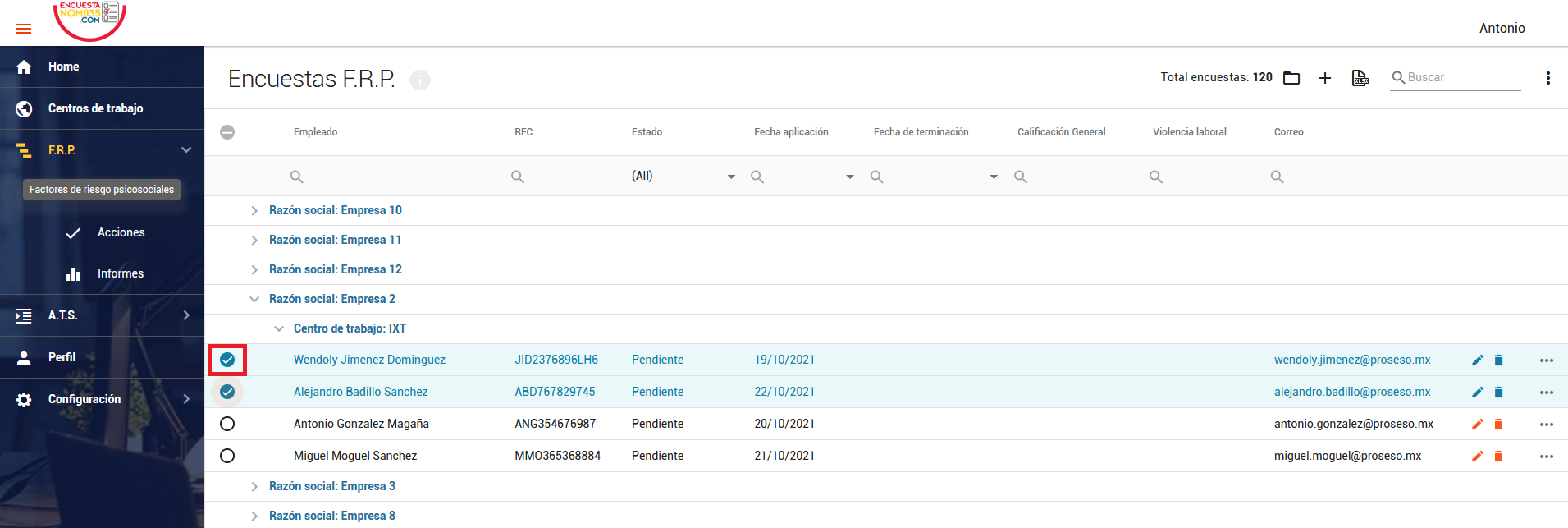Add a new survey with plus icon
The width and height of the screenshot is (1568, 528).
(x=1325, y=78)
